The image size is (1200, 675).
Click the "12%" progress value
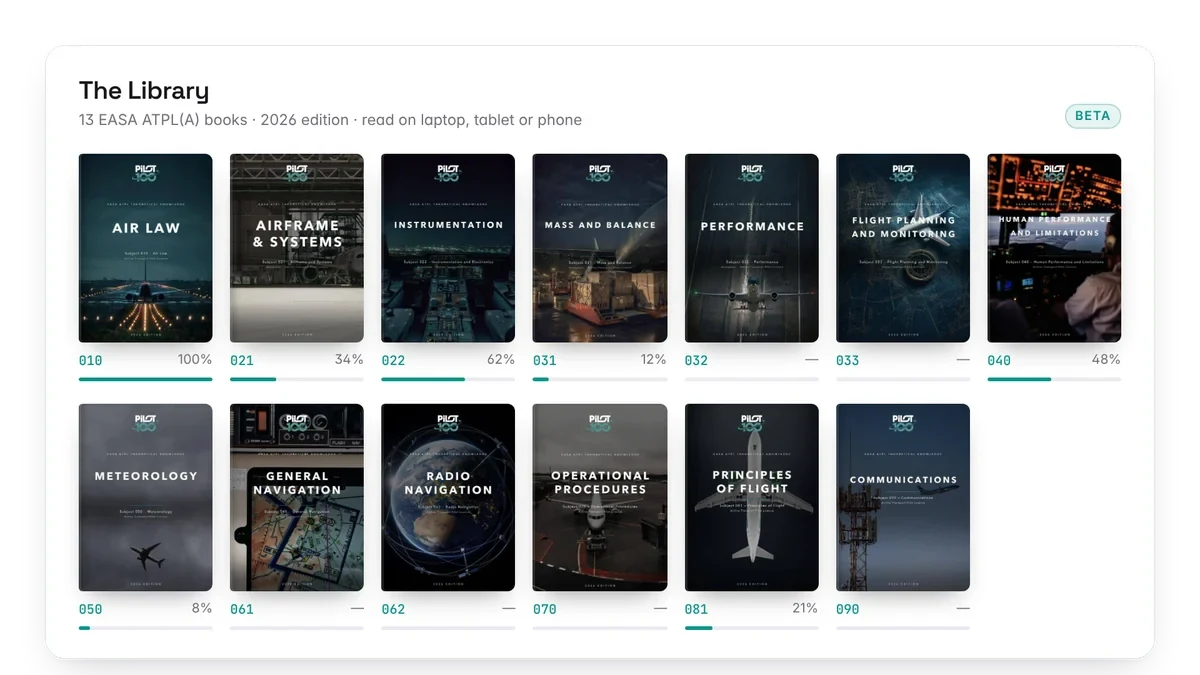[x=653, y=360]
